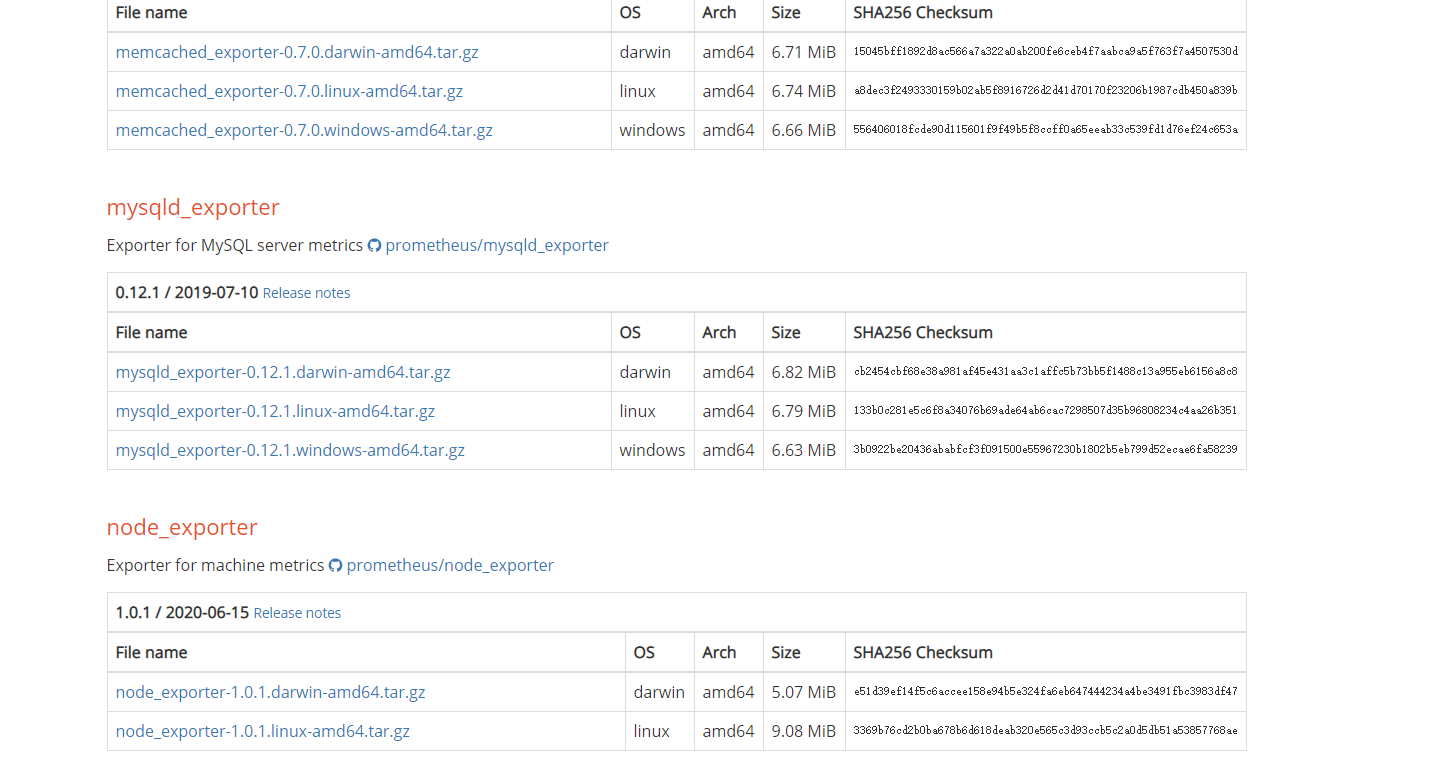Screen dimensions: 1441x761
Task: Open Release notes for node_exporter 1.0.1
Action: coord(297,613)
